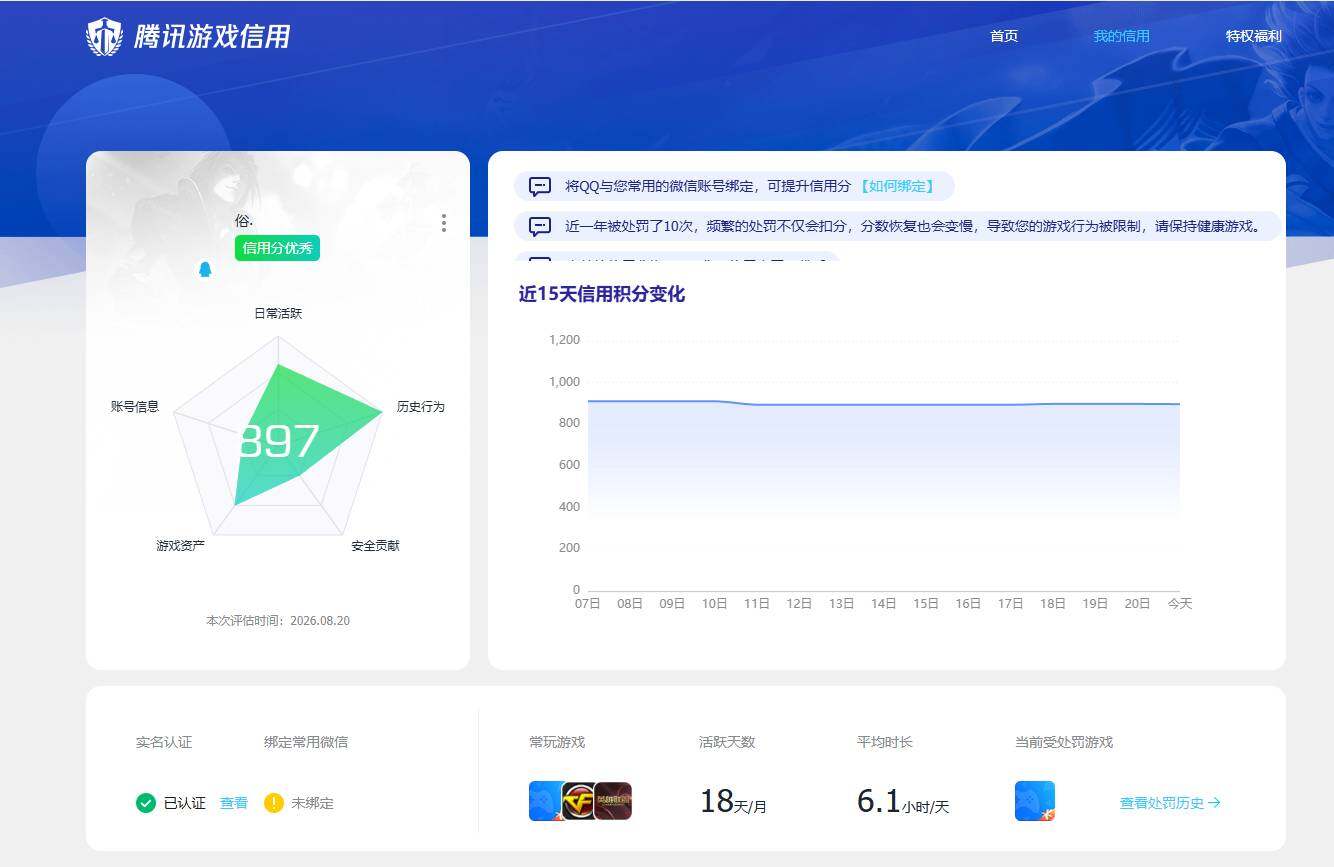Image resolution: width=1334 pixels, height=867 pixels.
Task: Open the 查看 link next to 已认证
Action: (x=234, y=803)
